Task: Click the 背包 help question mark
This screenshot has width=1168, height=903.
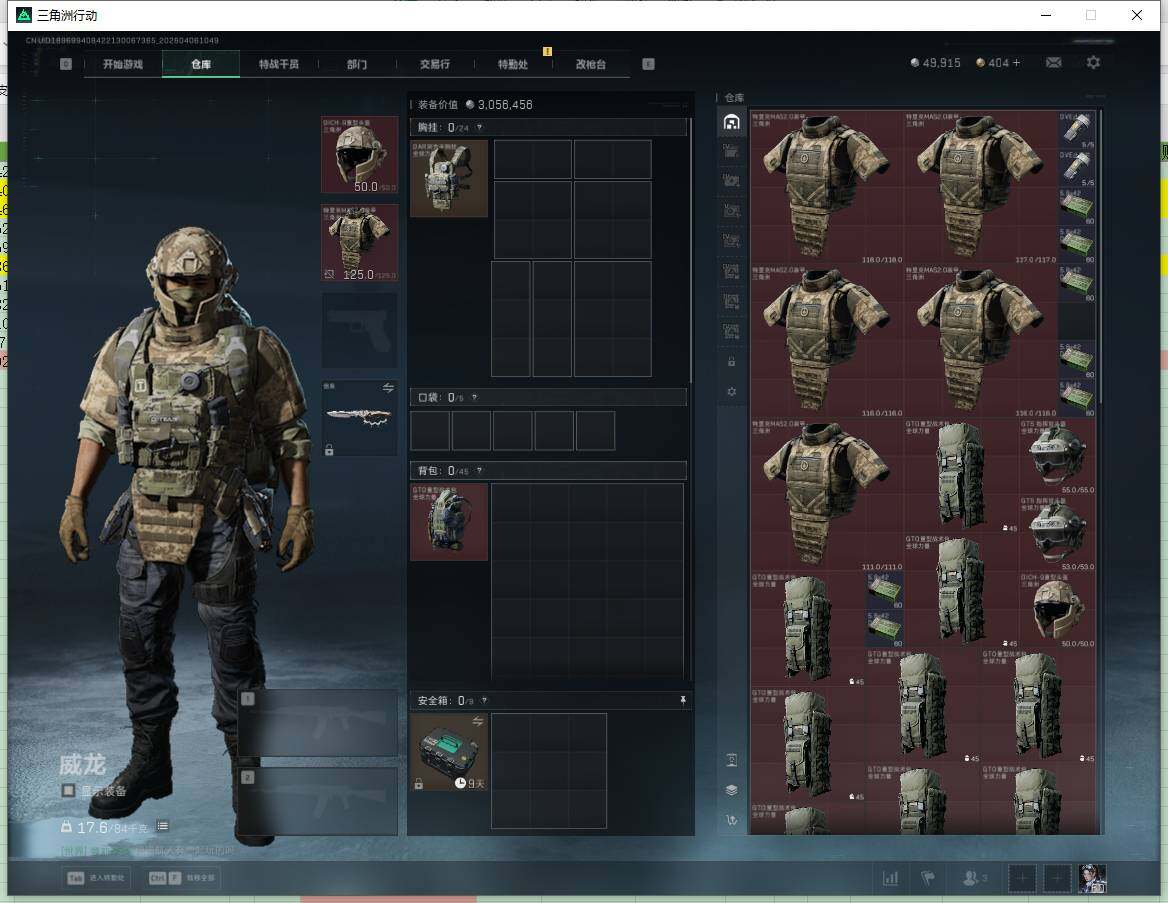Action: pyautogui.click(x=479, y=470)
